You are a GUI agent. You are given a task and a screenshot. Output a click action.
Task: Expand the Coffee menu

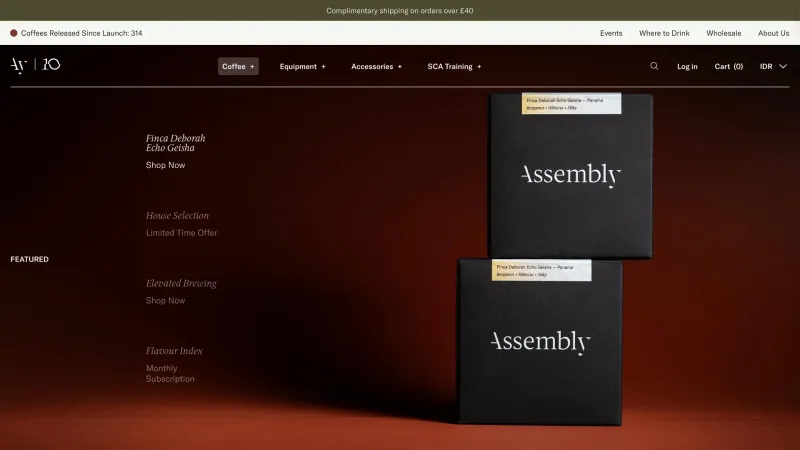pyautogui.click(x=238, y=66)
